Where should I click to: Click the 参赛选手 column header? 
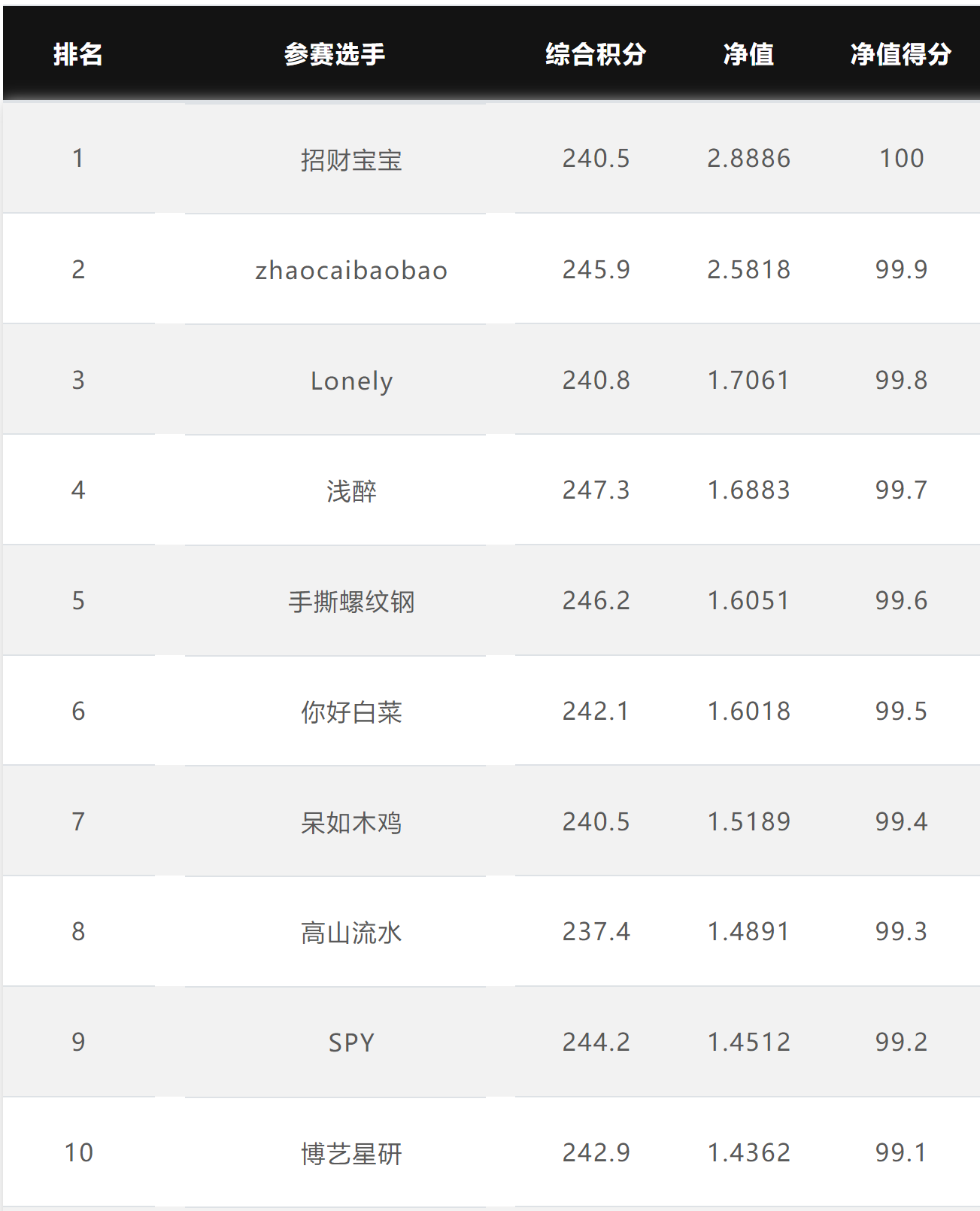(335, 54)
